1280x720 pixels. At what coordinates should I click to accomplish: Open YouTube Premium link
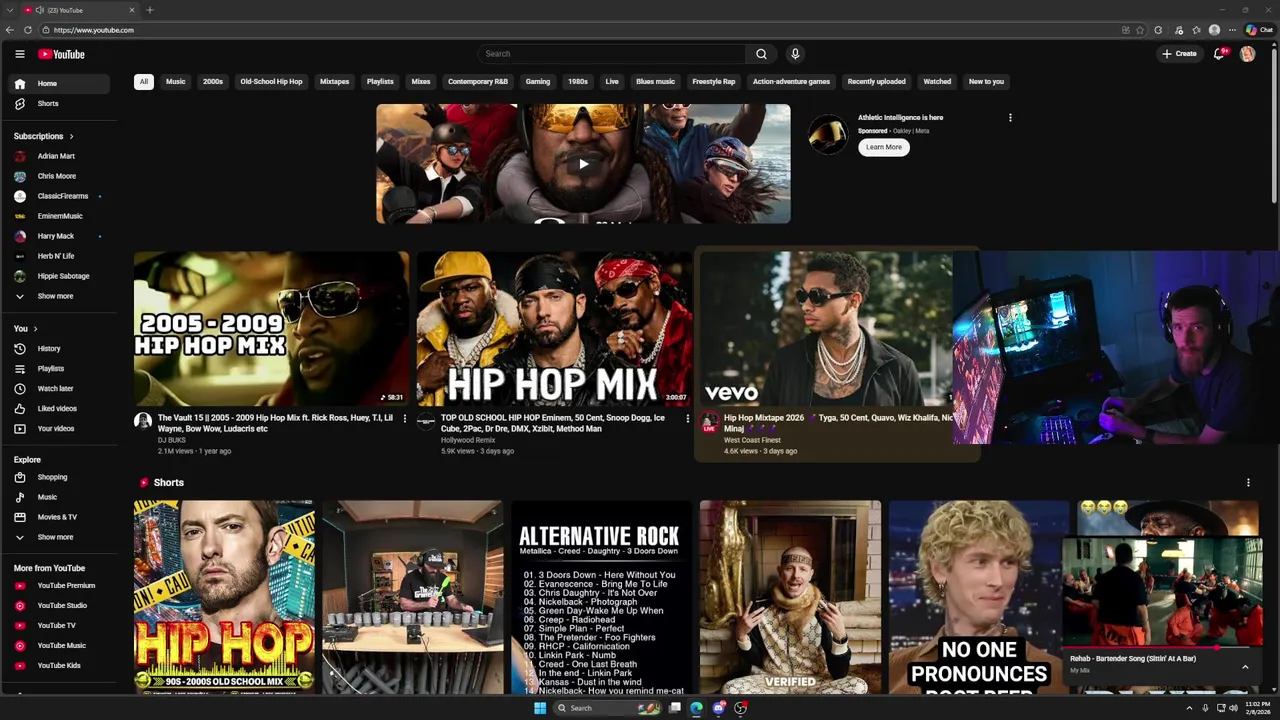point(59,586)
